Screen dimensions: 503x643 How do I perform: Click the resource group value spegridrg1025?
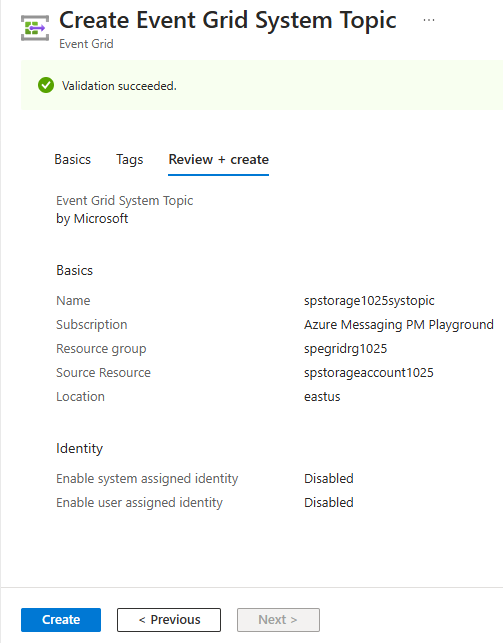click(x=345, y=349)
